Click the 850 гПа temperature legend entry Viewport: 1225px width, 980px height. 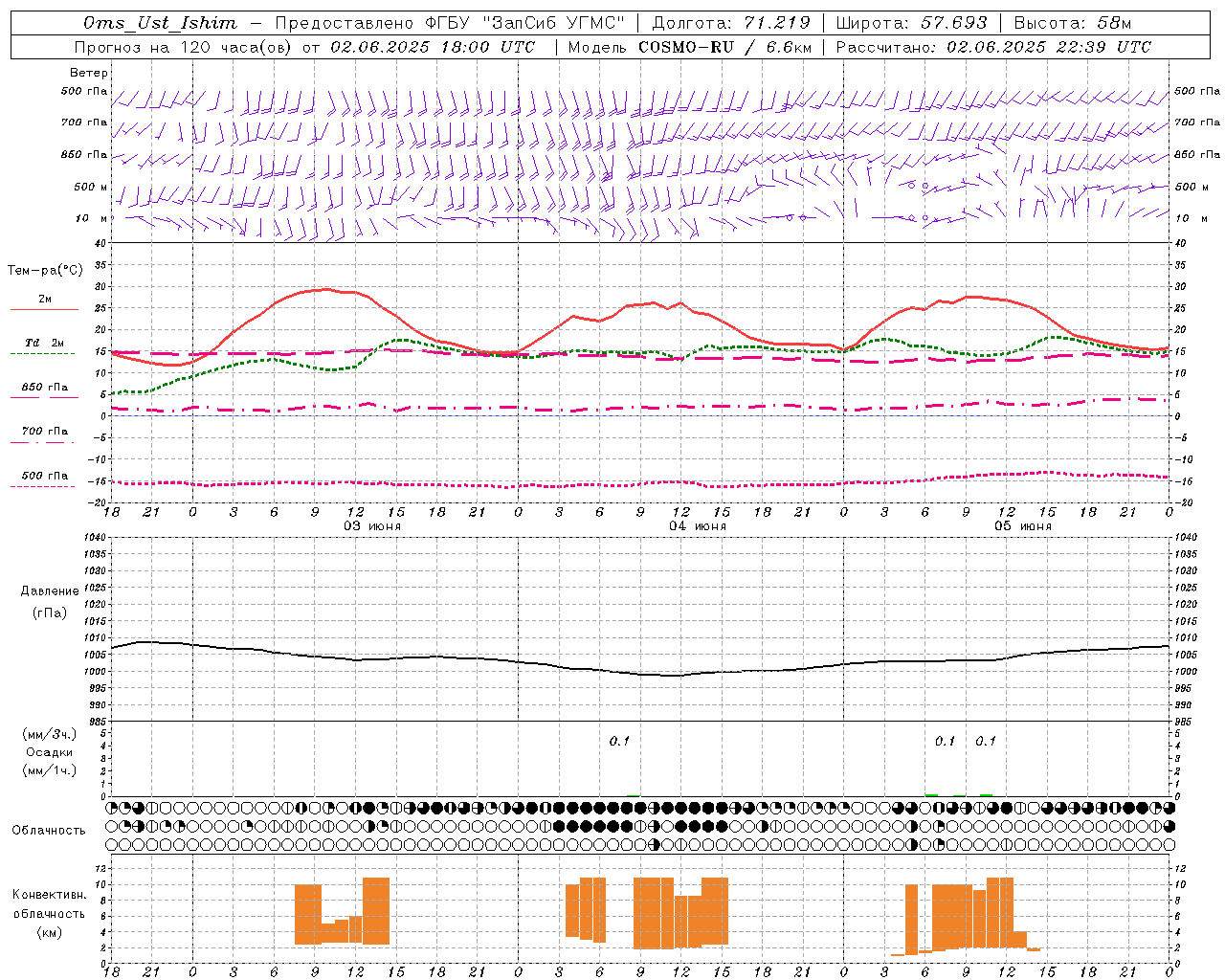tap(45, 388)
